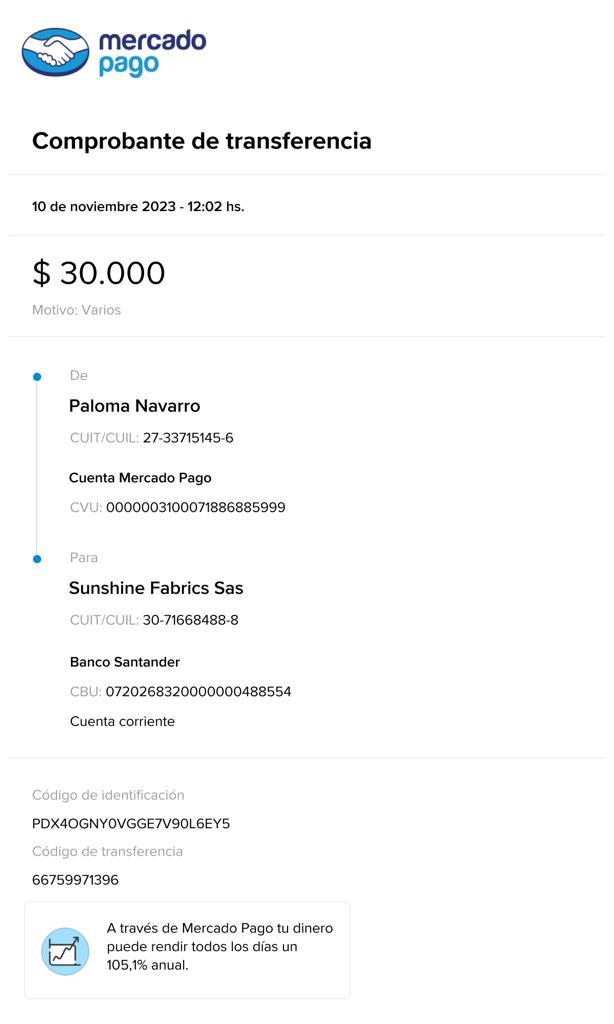614x1024 pixels.
Task: Click the 105,1% anual yield banner
Action: point(219,947)
